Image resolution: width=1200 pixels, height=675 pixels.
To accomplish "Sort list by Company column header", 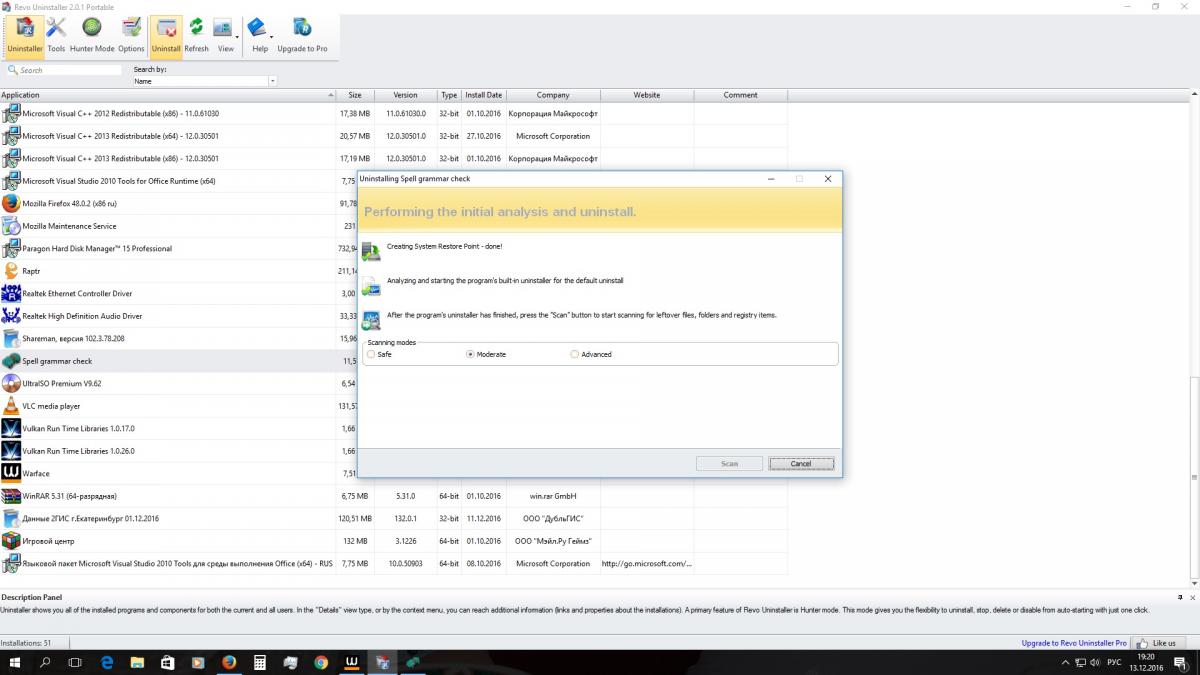I will [x=552, y=95].
